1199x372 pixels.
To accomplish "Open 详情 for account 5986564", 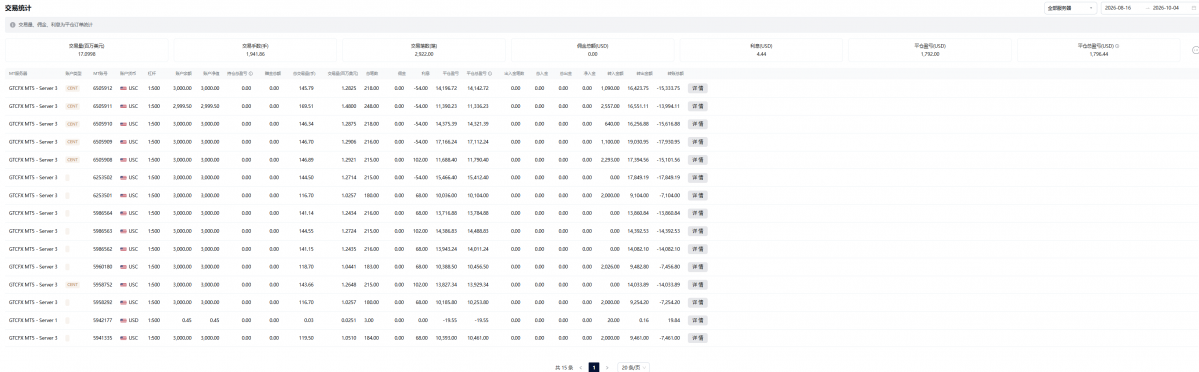I will 697,213.
